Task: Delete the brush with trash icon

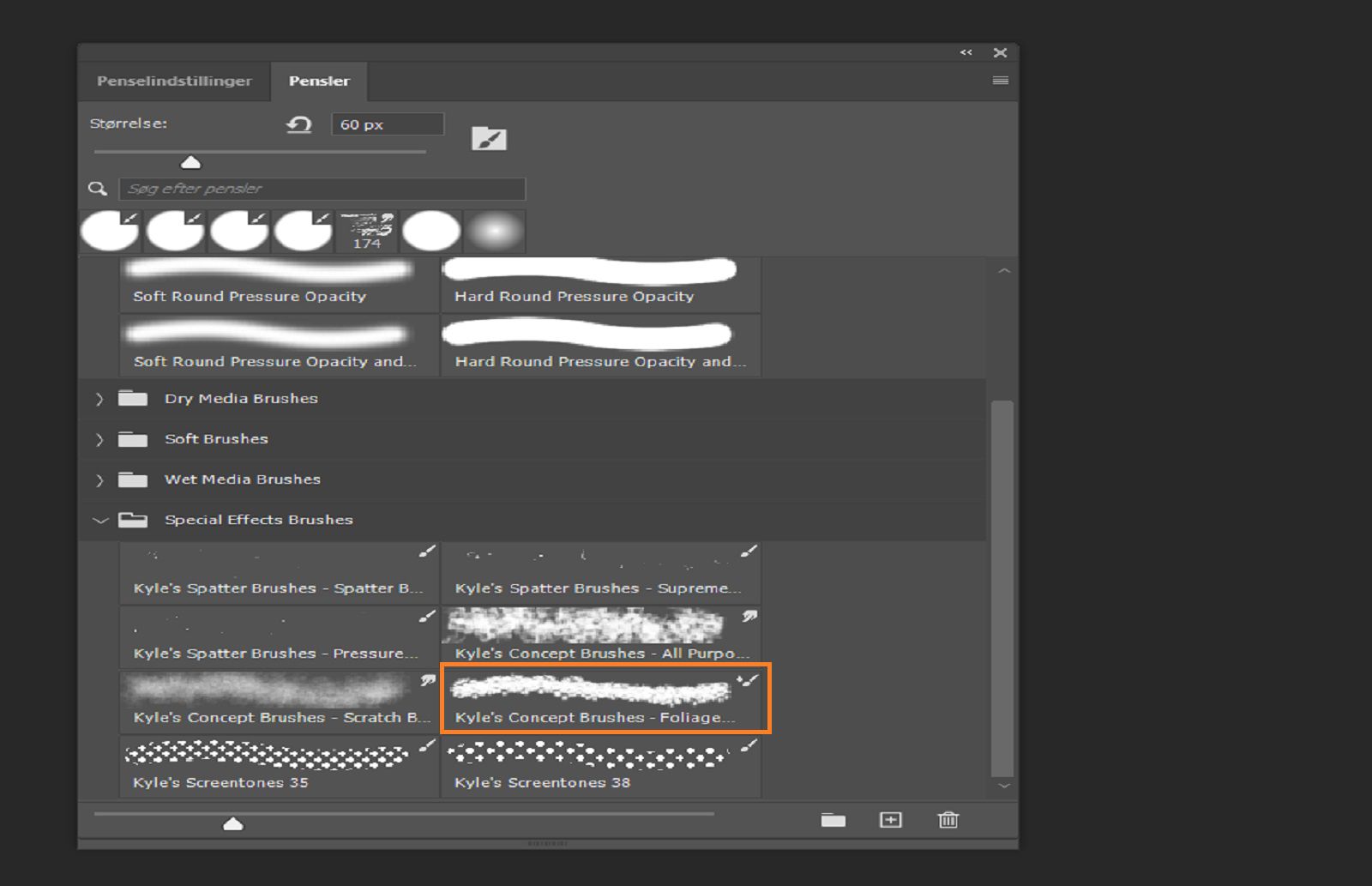Action: (948, 820)
